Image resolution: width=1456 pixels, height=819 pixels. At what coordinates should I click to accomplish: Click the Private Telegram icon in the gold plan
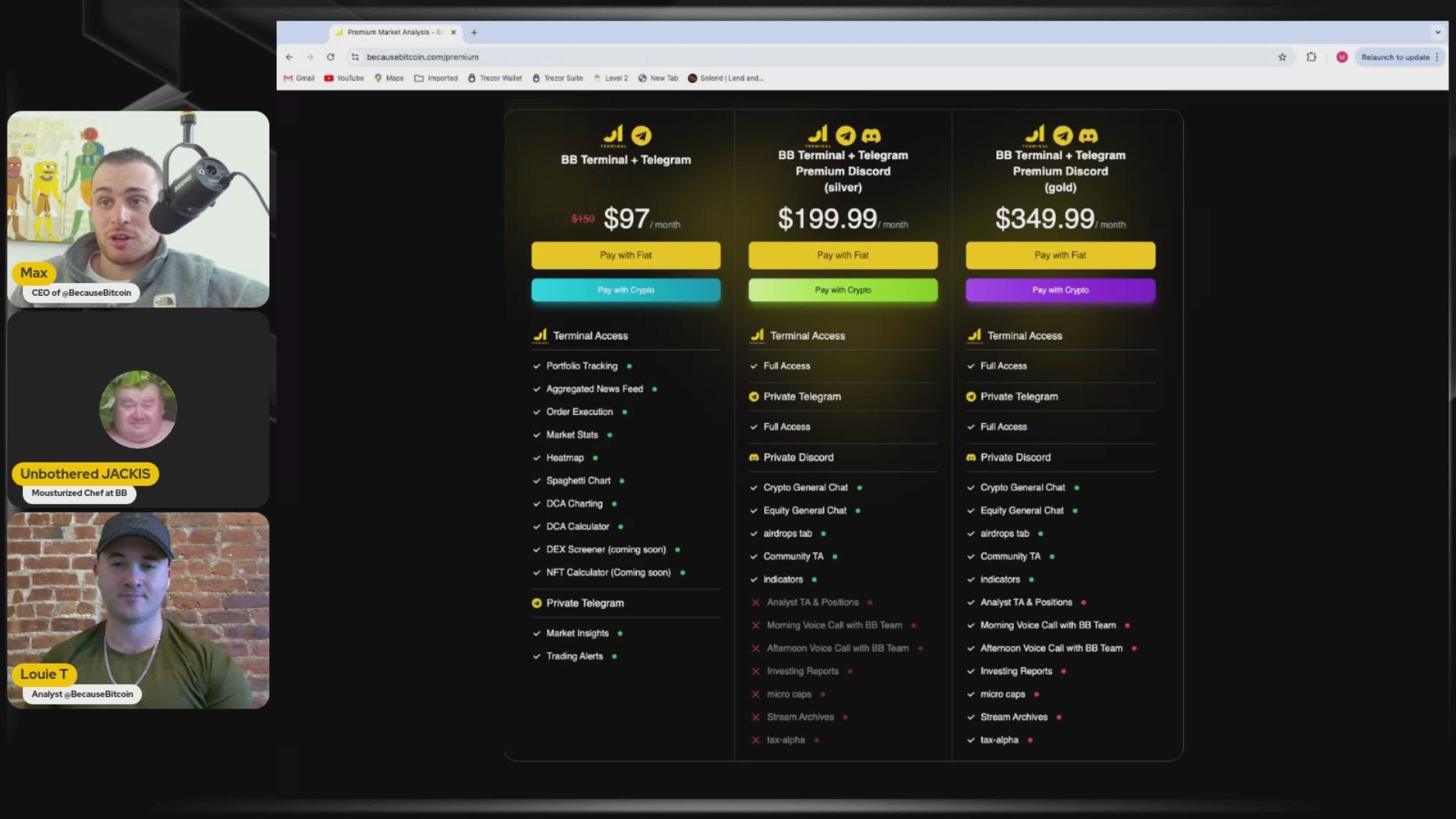point(971,397)
